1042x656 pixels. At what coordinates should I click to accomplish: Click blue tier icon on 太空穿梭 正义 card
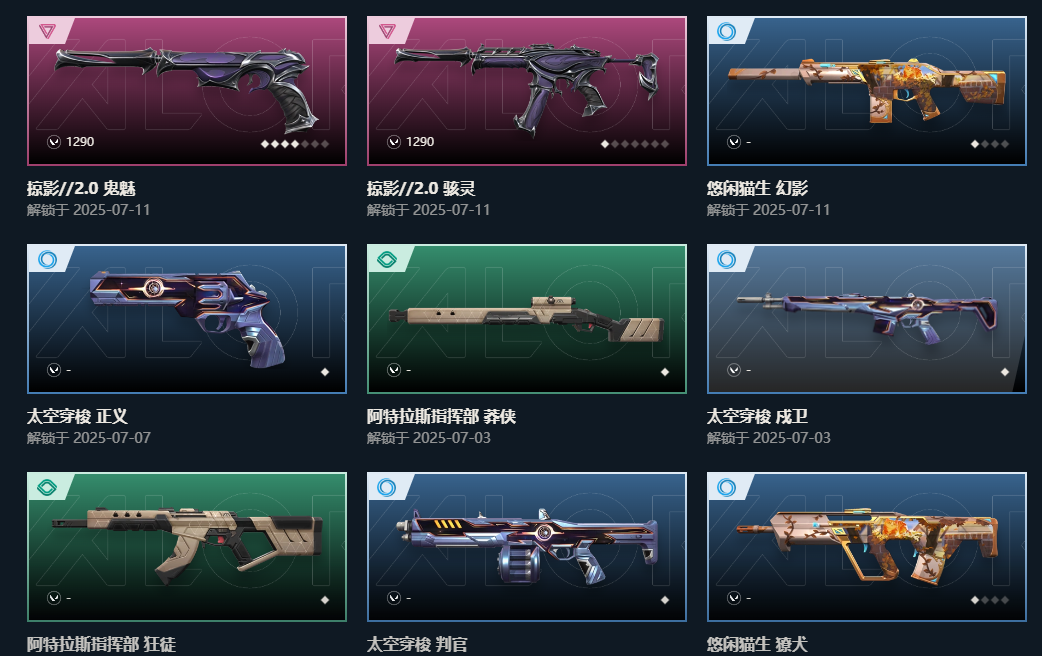point(47,259)
